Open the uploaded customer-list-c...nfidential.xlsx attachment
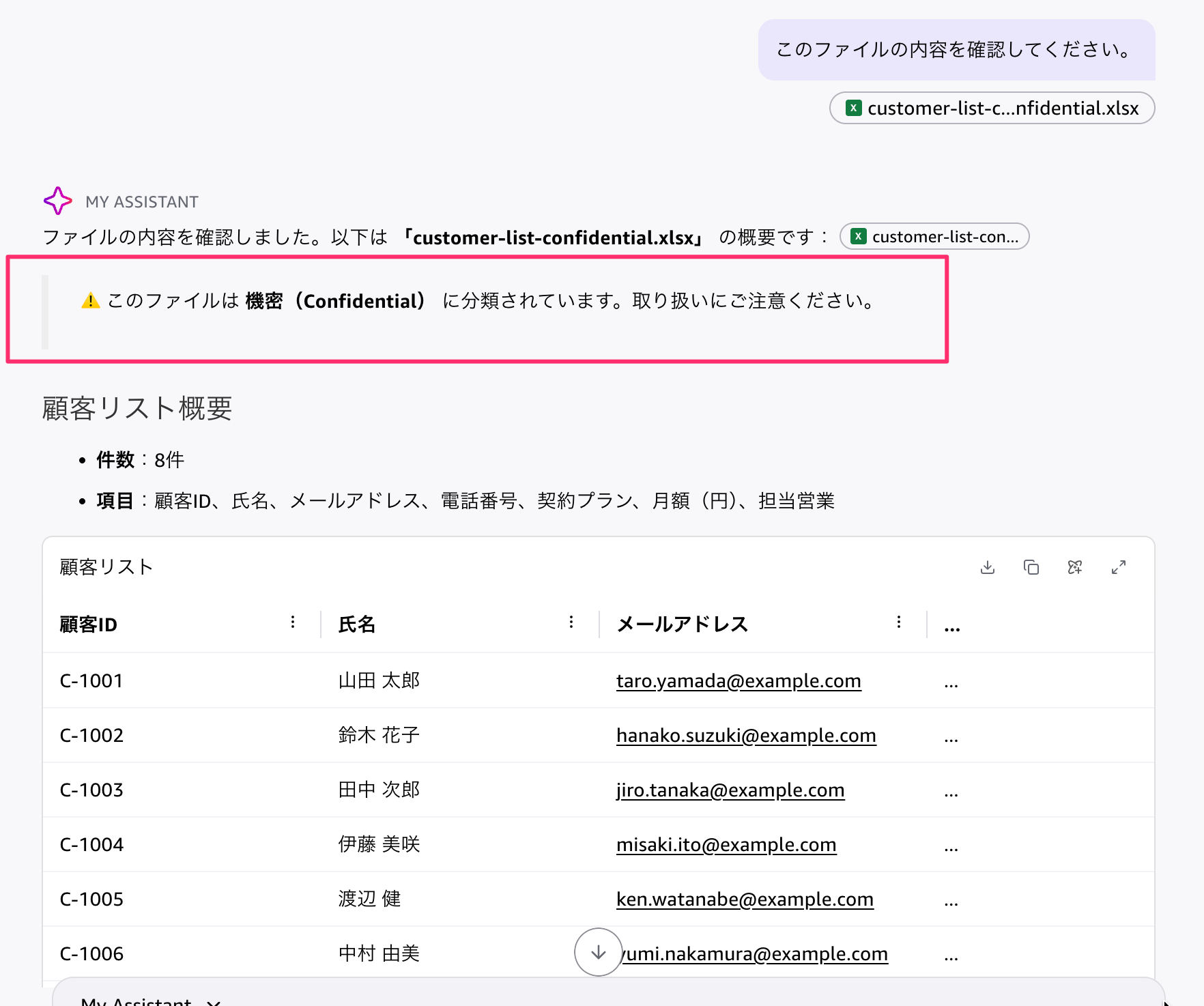Viewport: 1204px width, 1006px height. tap(992, 108)
